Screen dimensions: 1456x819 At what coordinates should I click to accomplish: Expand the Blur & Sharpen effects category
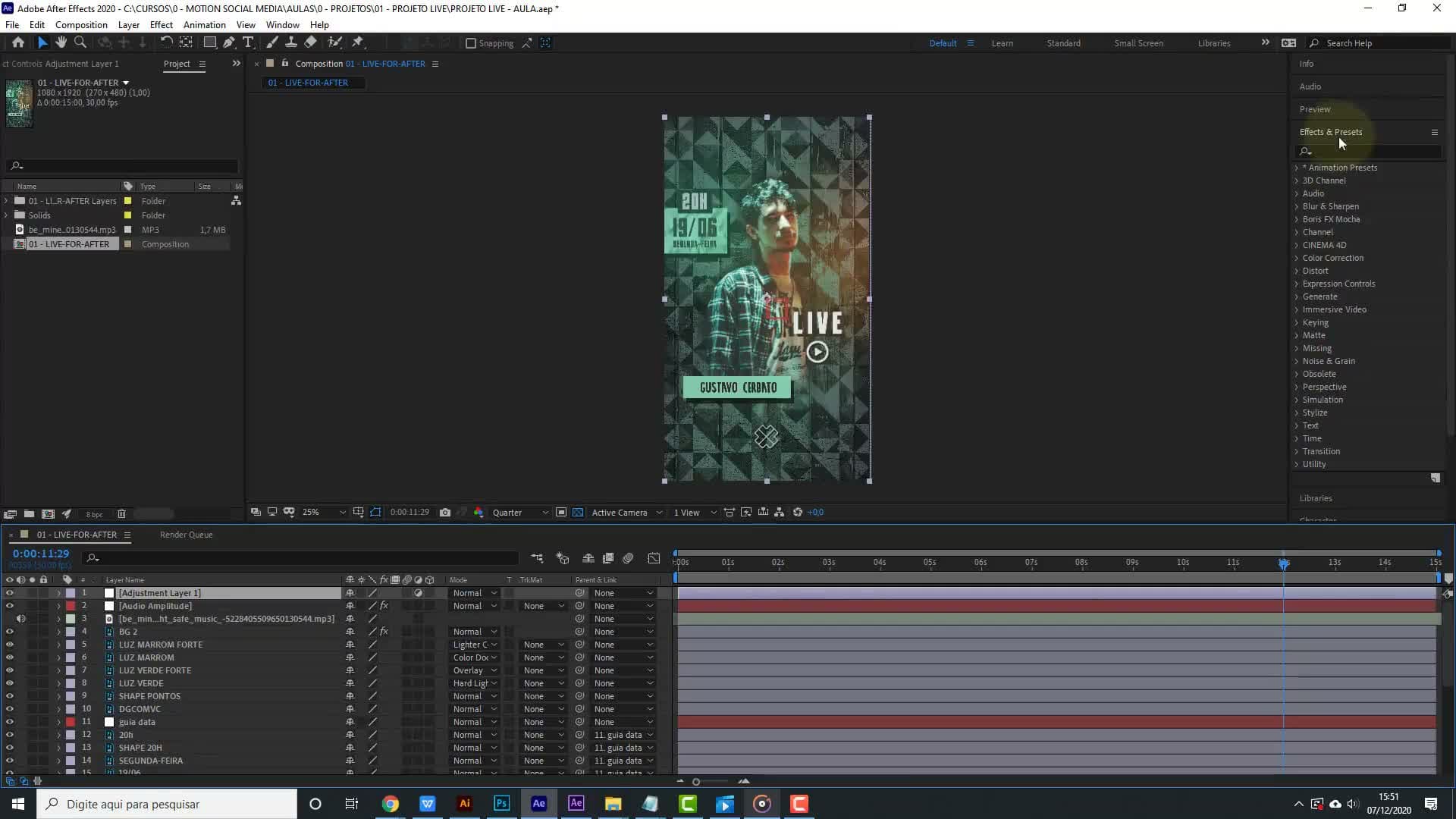coord(1330,206)
